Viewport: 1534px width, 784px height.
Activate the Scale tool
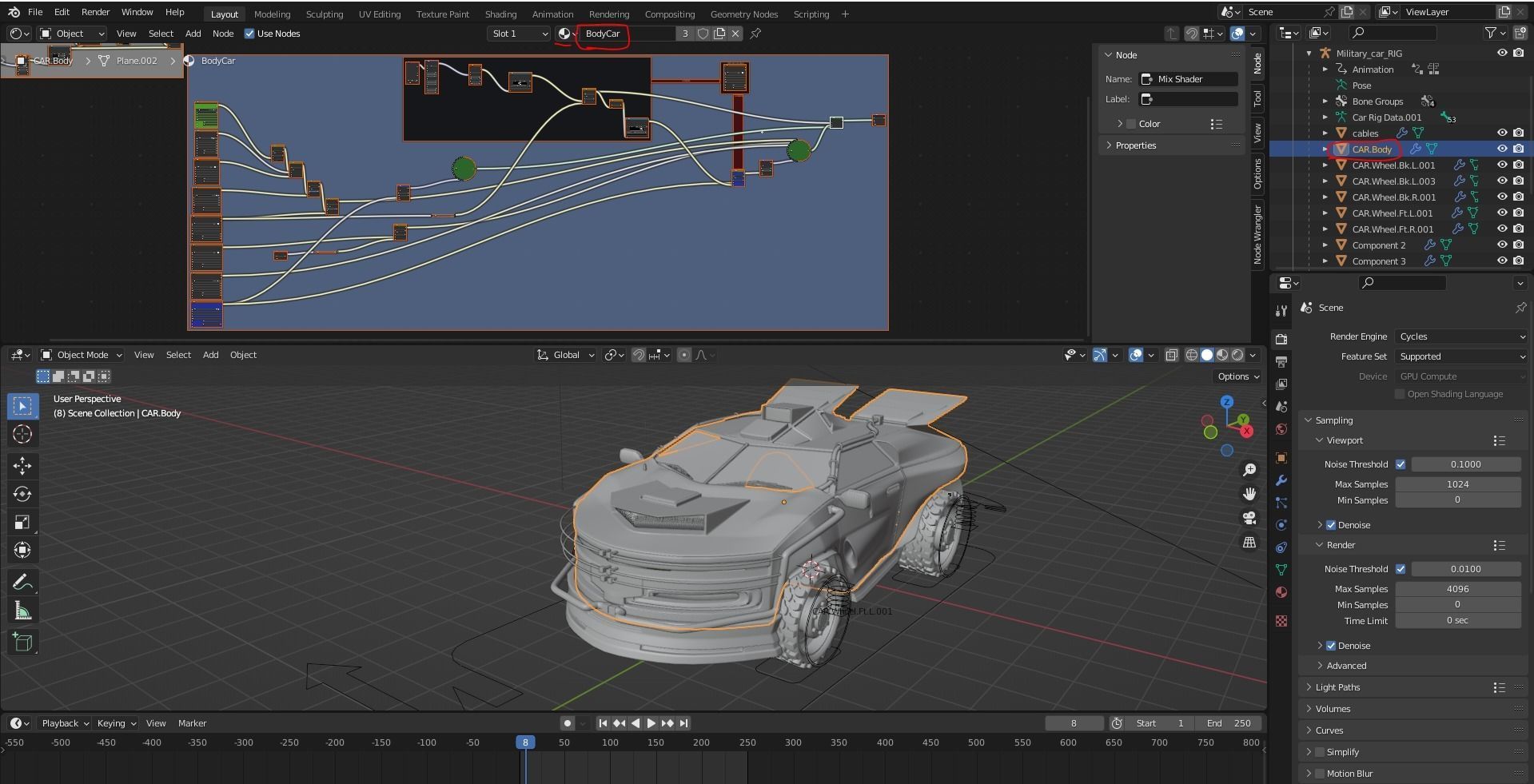(x=22, y=523)
